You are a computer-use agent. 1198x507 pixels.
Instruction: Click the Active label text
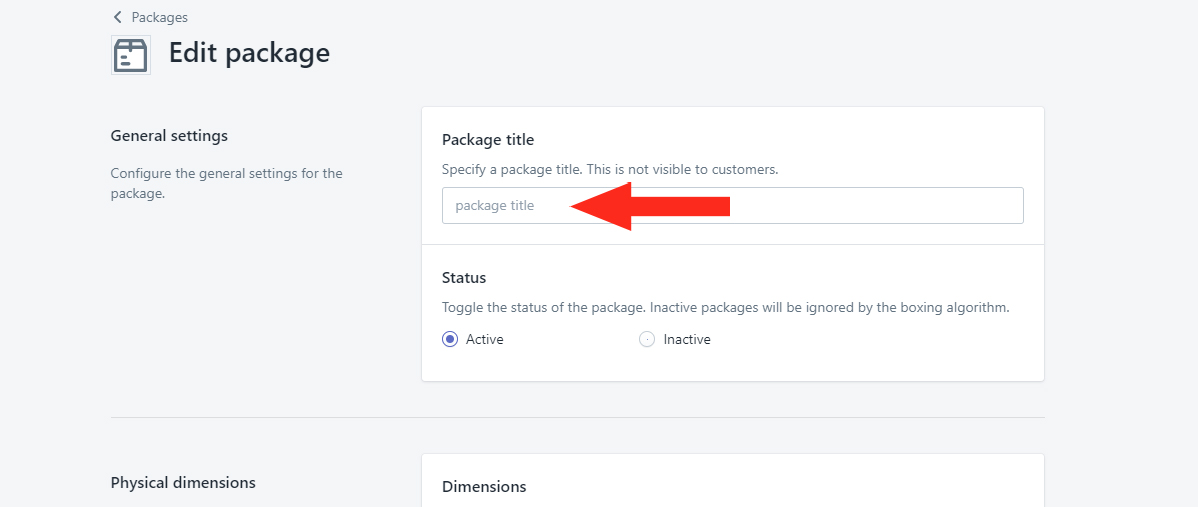[x=484, y=339]
